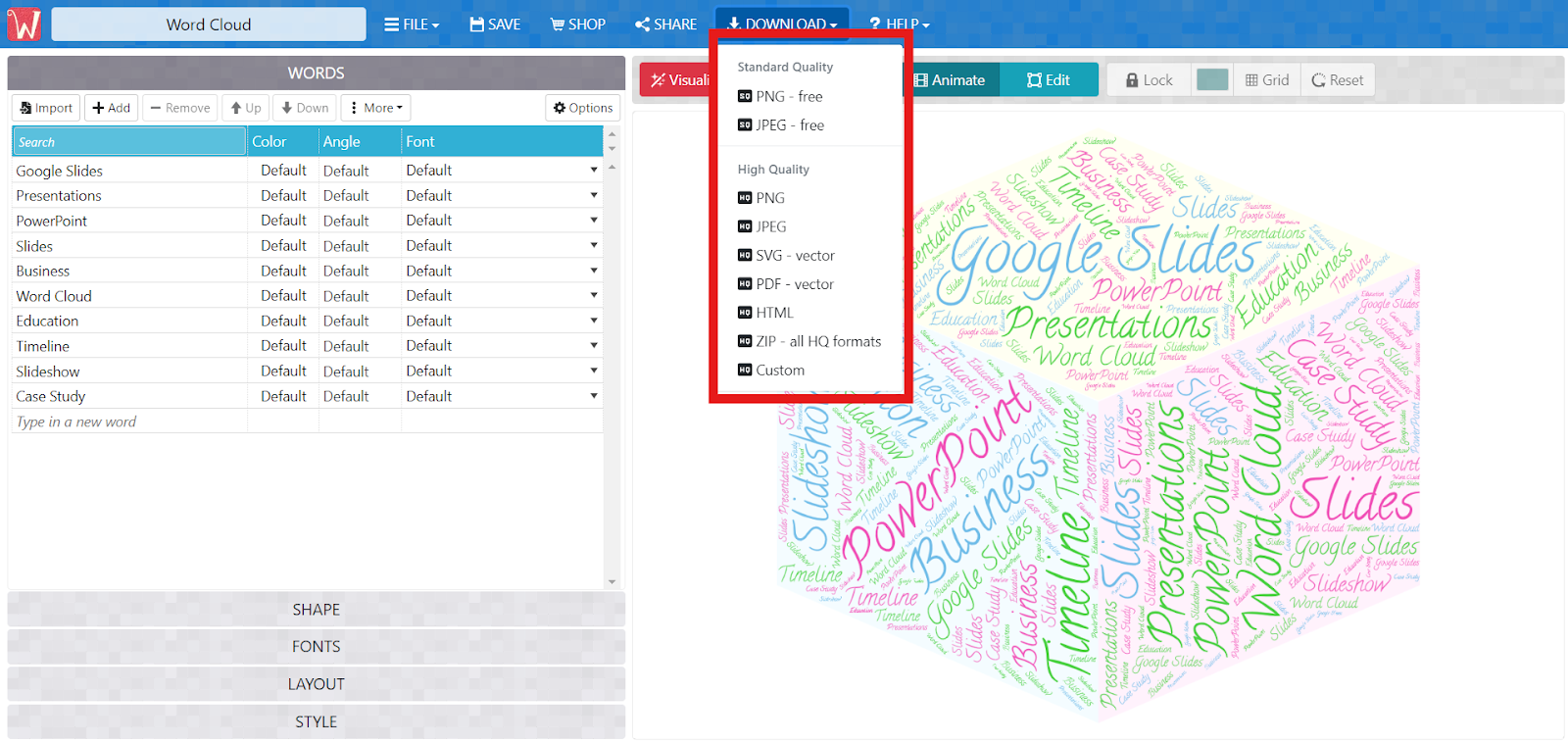Open font dropdown for Presentations row
This screenshot has width=1568, height=743.
coord(594,195)
